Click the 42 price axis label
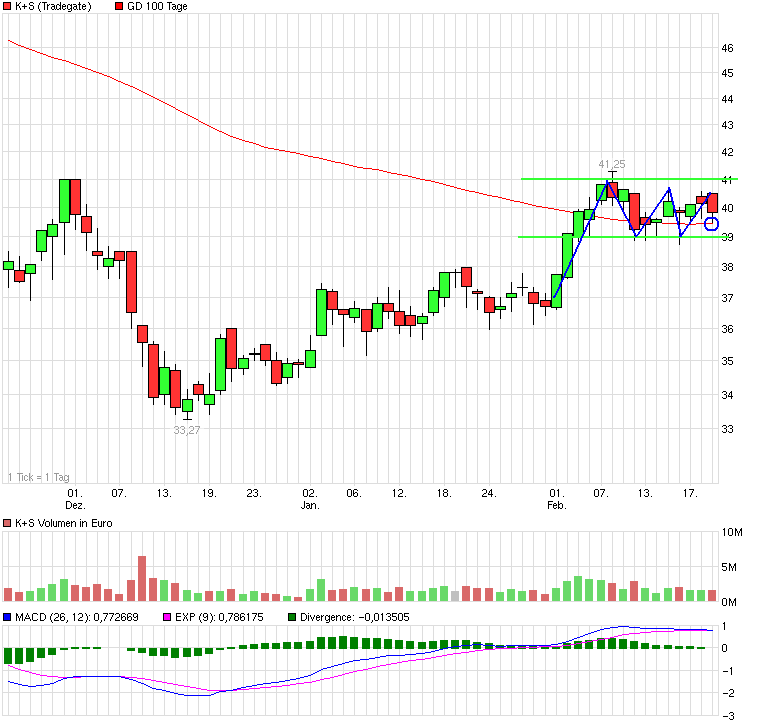760x724 pixels. [728, 152]
